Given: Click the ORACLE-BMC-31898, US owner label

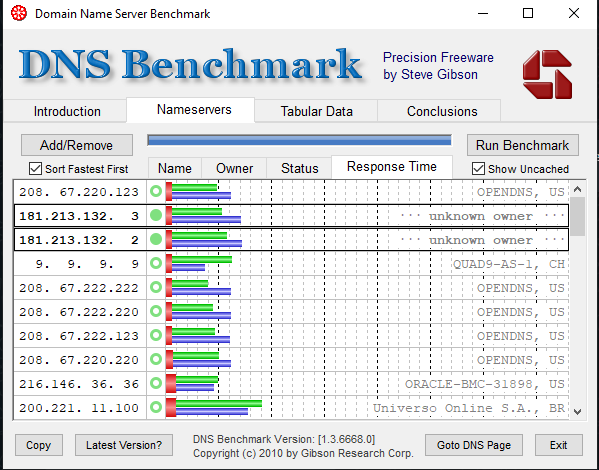Looking at the screenshot, I should (484, 384).
